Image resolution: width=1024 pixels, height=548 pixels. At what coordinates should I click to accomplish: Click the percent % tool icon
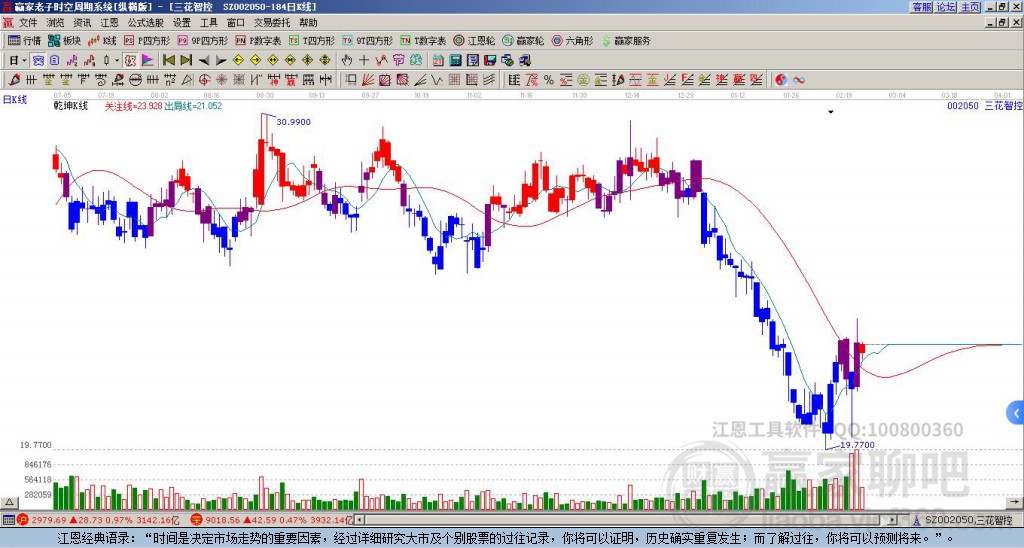[x=549, y=80]
